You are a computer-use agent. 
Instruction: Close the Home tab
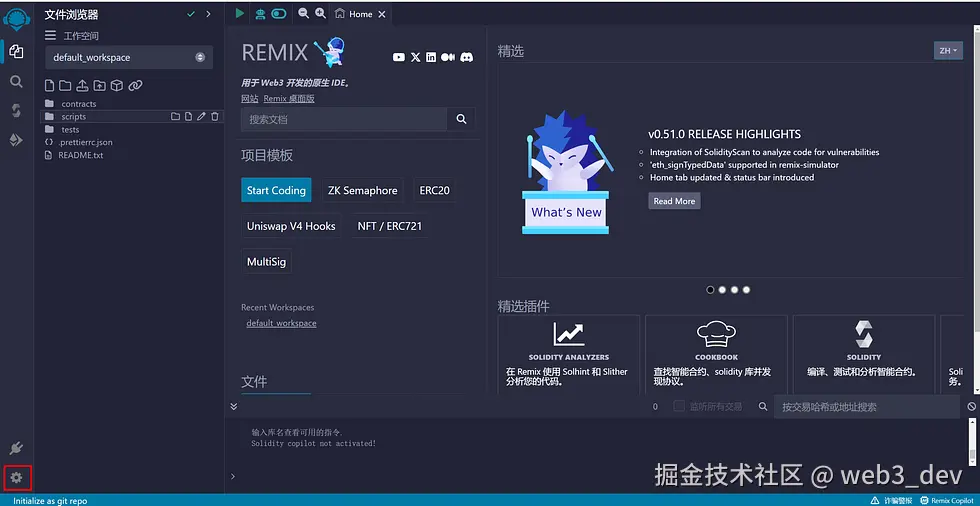(382, 14)
